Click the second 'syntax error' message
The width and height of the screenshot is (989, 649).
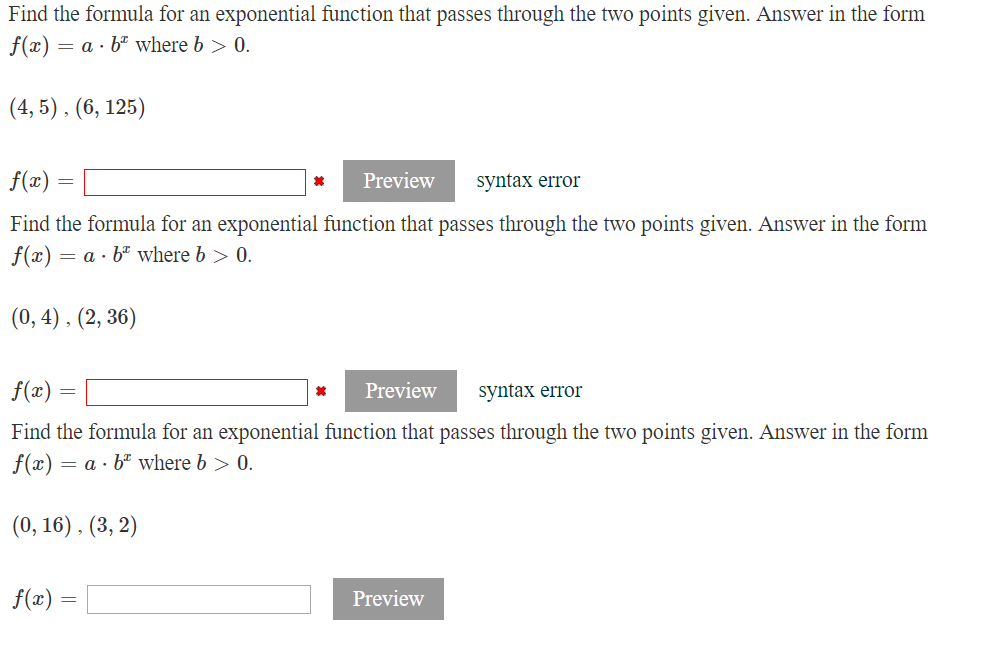point(530,390)
